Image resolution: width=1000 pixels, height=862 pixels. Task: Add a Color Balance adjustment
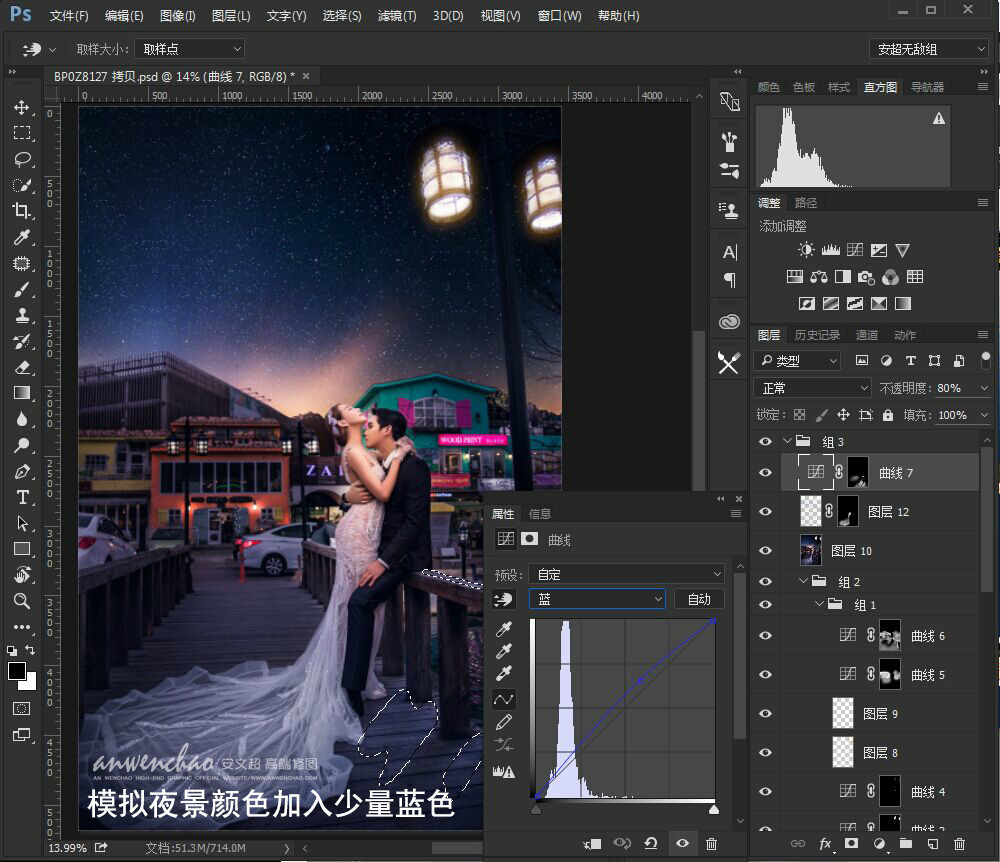pyautogui.click(x=819, y=277)
